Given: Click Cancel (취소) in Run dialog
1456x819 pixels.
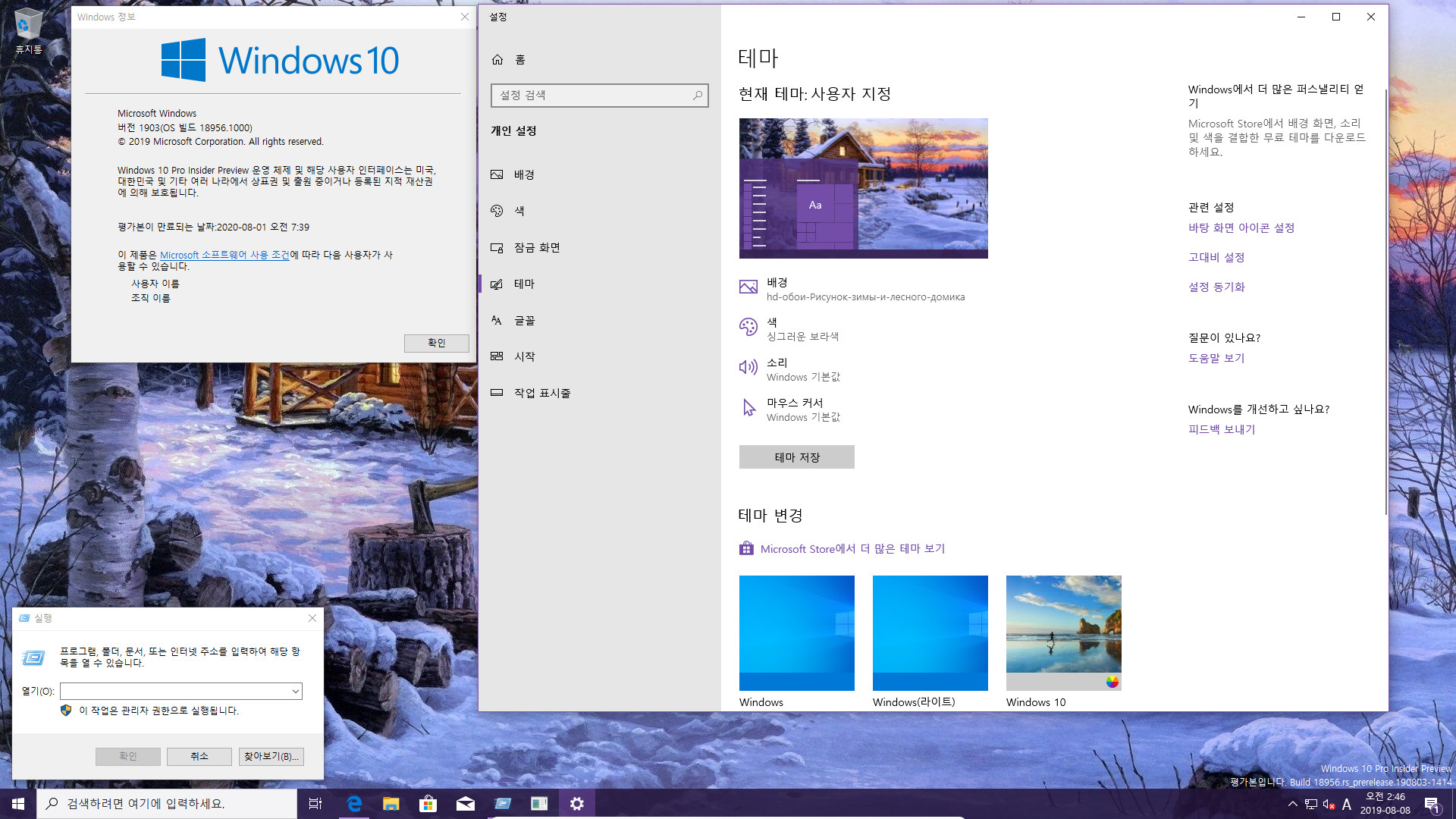Looking at the screenshot, I should 199,756.
